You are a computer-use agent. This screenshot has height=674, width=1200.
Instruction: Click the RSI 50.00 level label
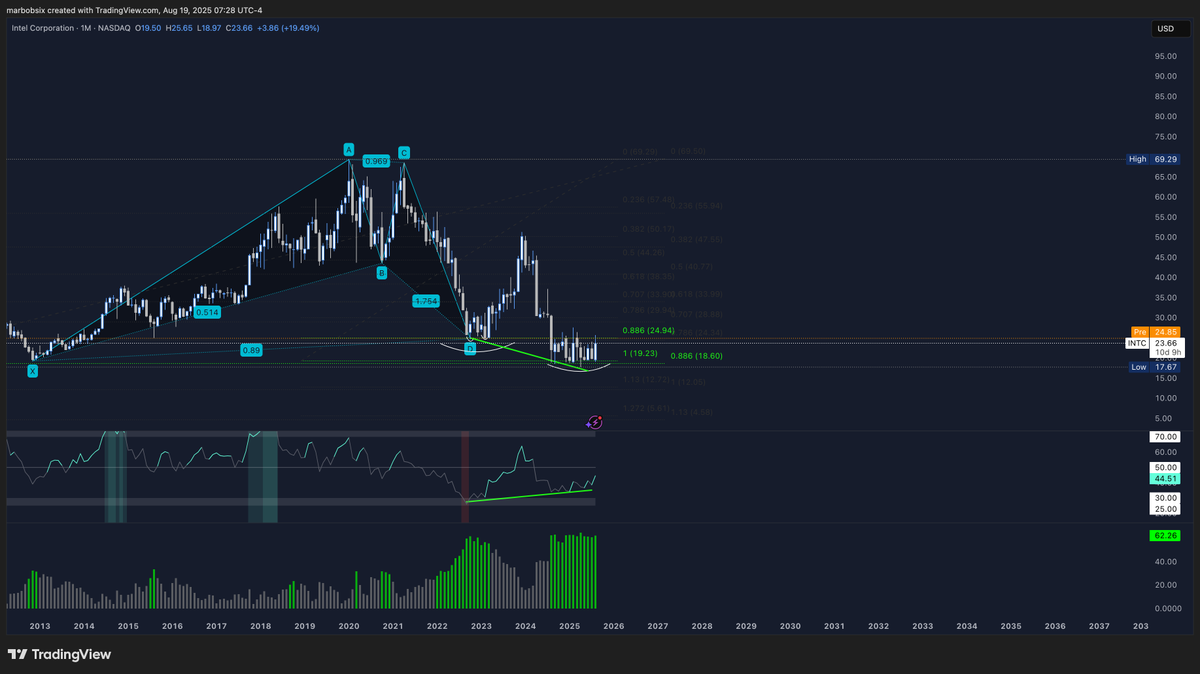click(1166, 467)
